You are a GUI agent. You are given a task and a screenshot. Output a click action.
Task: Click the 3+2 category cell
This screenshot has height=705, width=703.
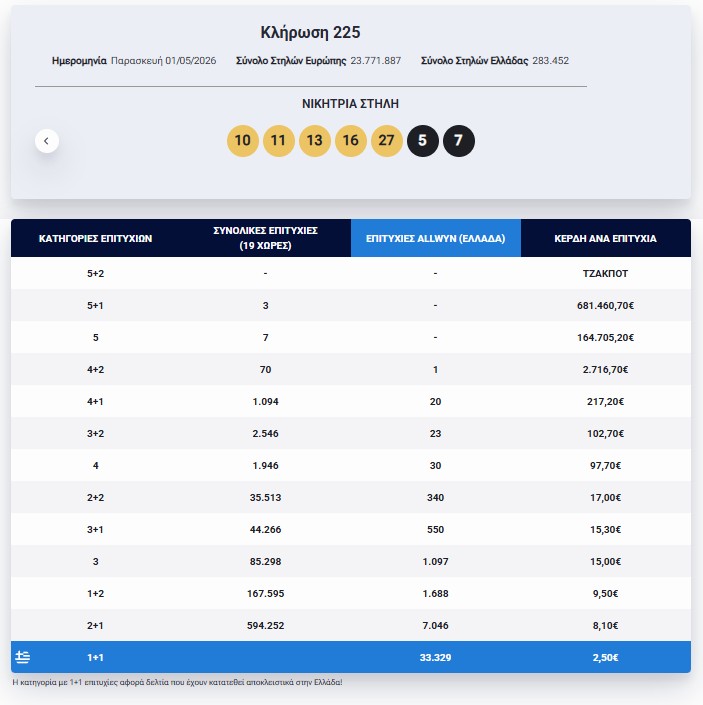click(x=95, y=433)
